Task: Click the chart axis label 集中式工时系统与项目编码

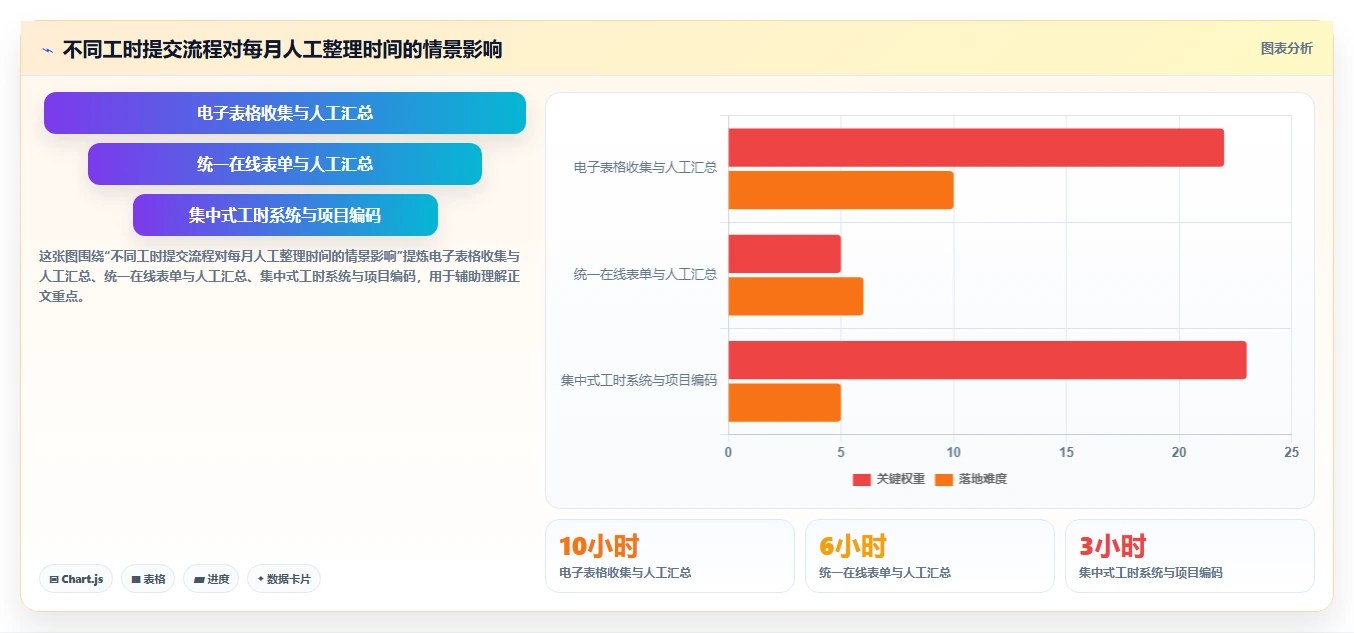Action: (639, 381)
